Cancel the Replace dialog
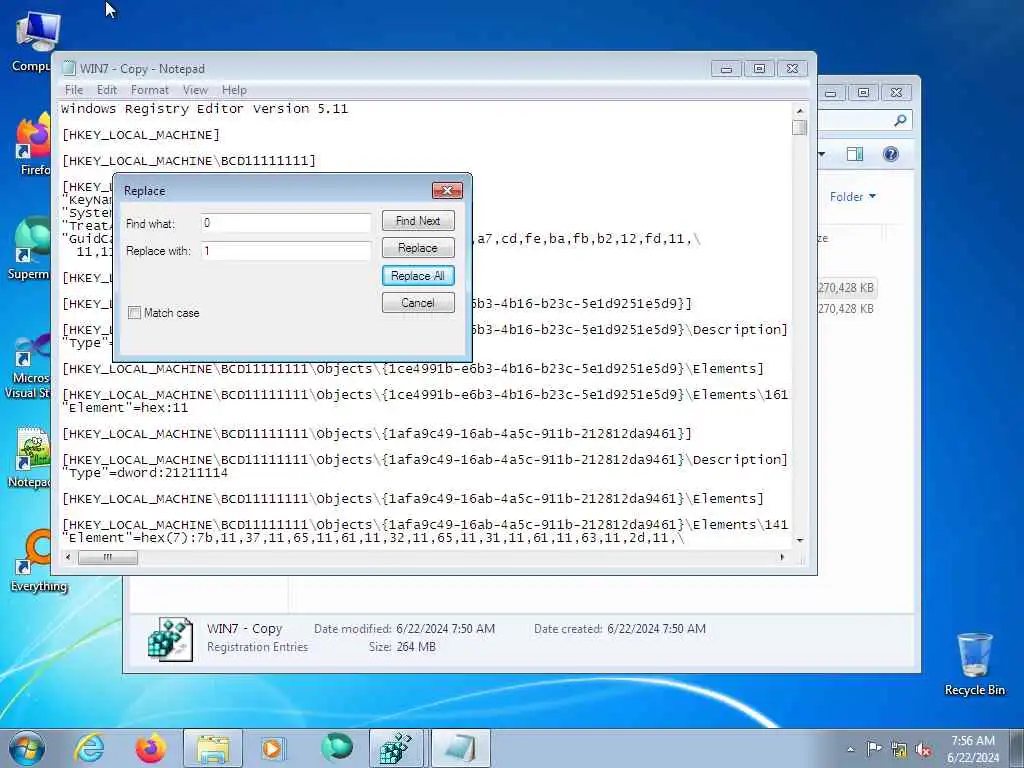This screenshot has width=1024, height=768. (x=418, y=303)
